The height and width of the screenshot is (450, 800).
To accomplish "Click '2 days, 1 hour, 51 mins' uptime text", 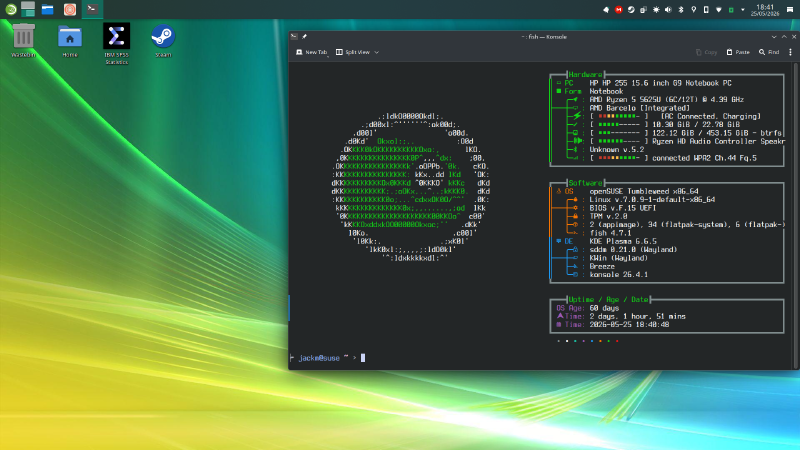I will [637, 316].
